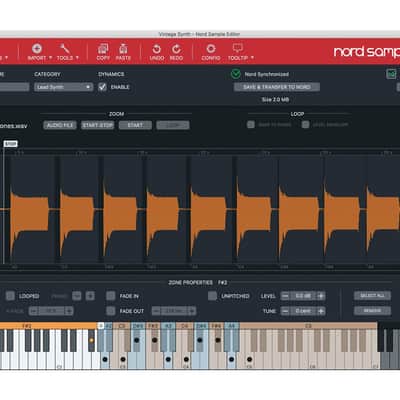Screen dimensions: 400x400
Task: Click the Nord Synchronized status text
Action: [x=267, y=74]
